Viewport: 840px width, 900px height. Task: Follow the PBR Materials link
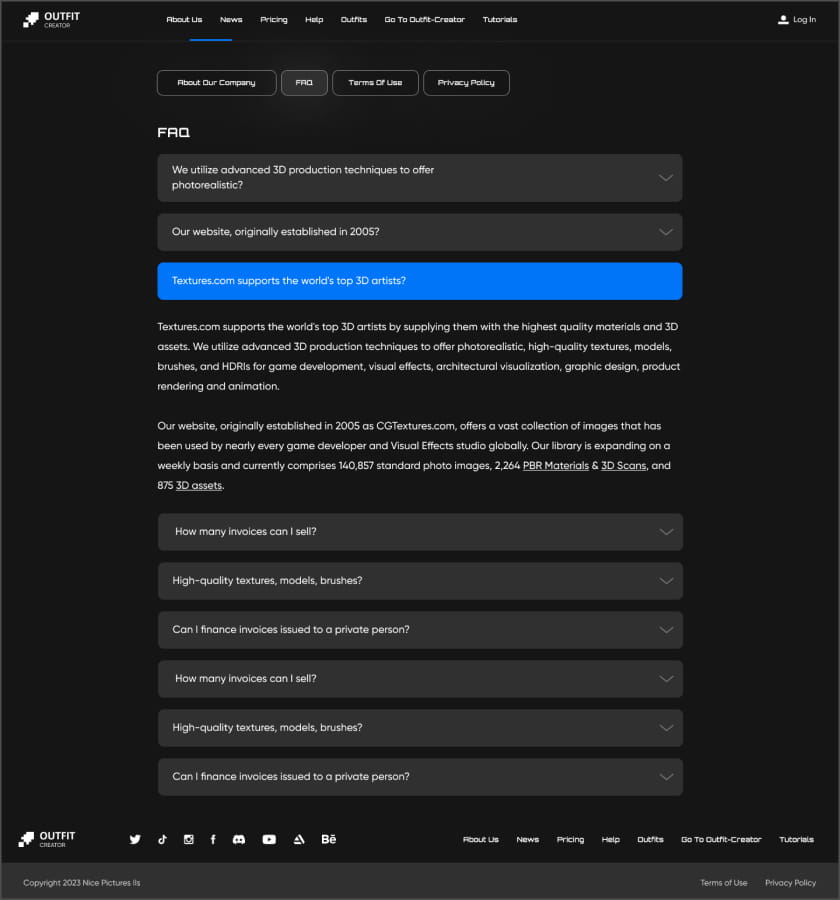pyautogui.click(x=555, y=466)
